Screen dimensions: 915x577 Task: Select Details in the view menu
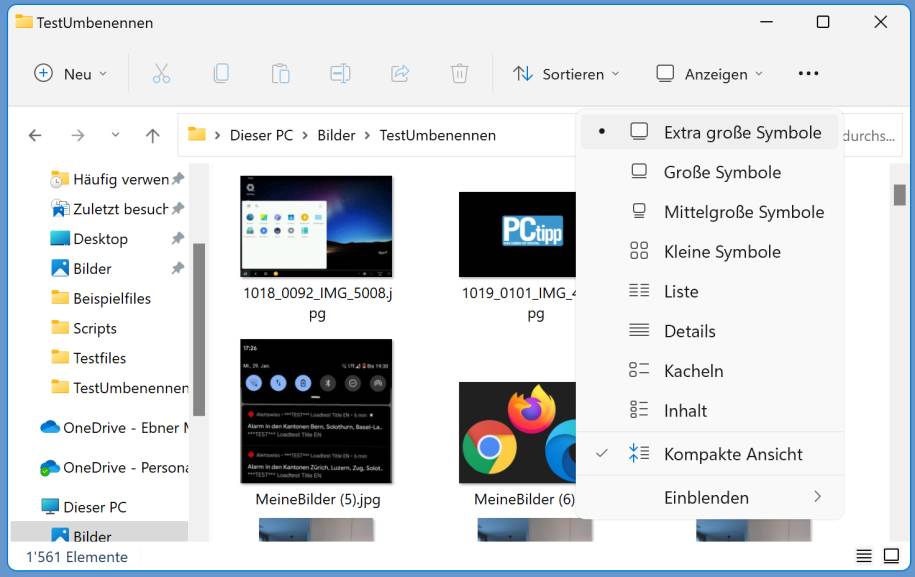(689, 331)
